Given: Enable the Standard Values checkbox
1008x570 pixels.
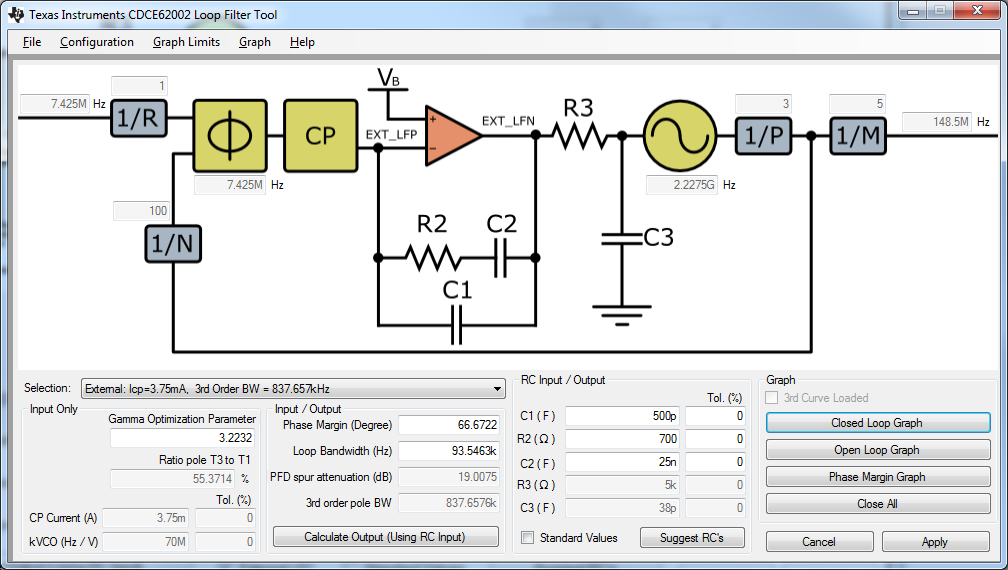Looking at the screenshot, I should point(527,538).
